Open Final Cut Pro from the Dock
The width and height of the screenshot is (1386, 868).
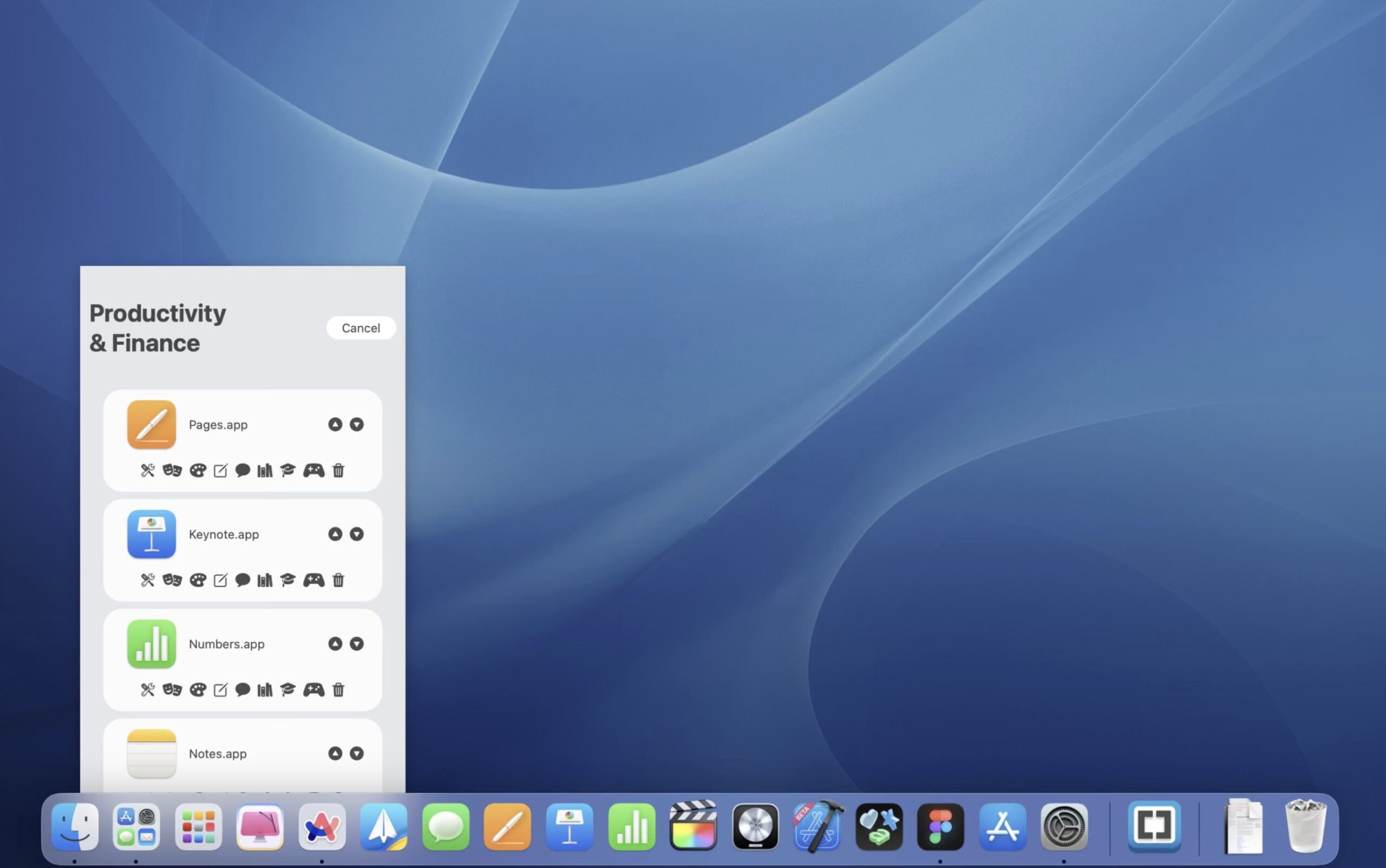click(x=693, y=827)
